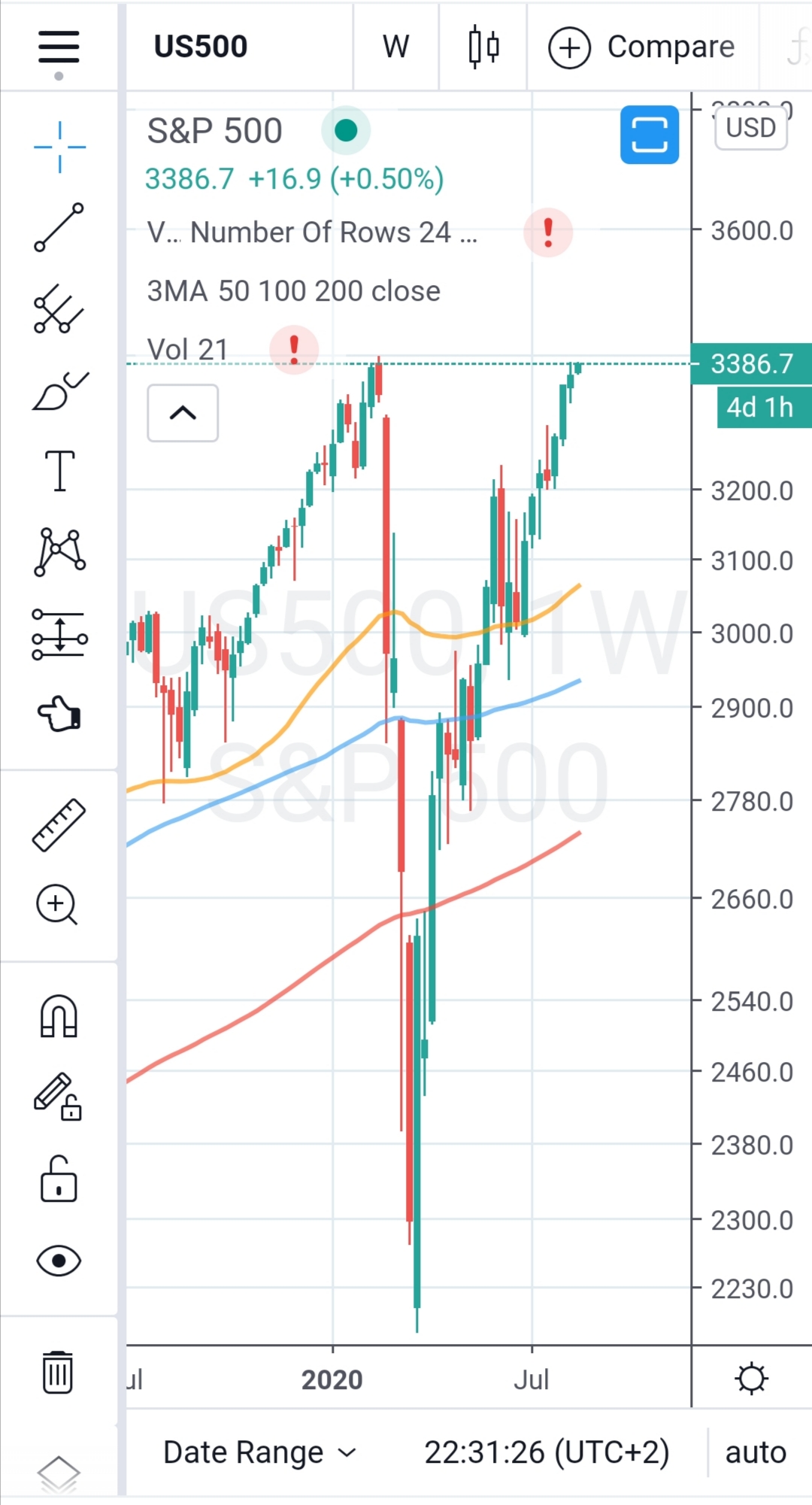The image size is (812, 1505).
Task: Select the text annotation tool
Action: pyautogui.click(x=59, y=472)
